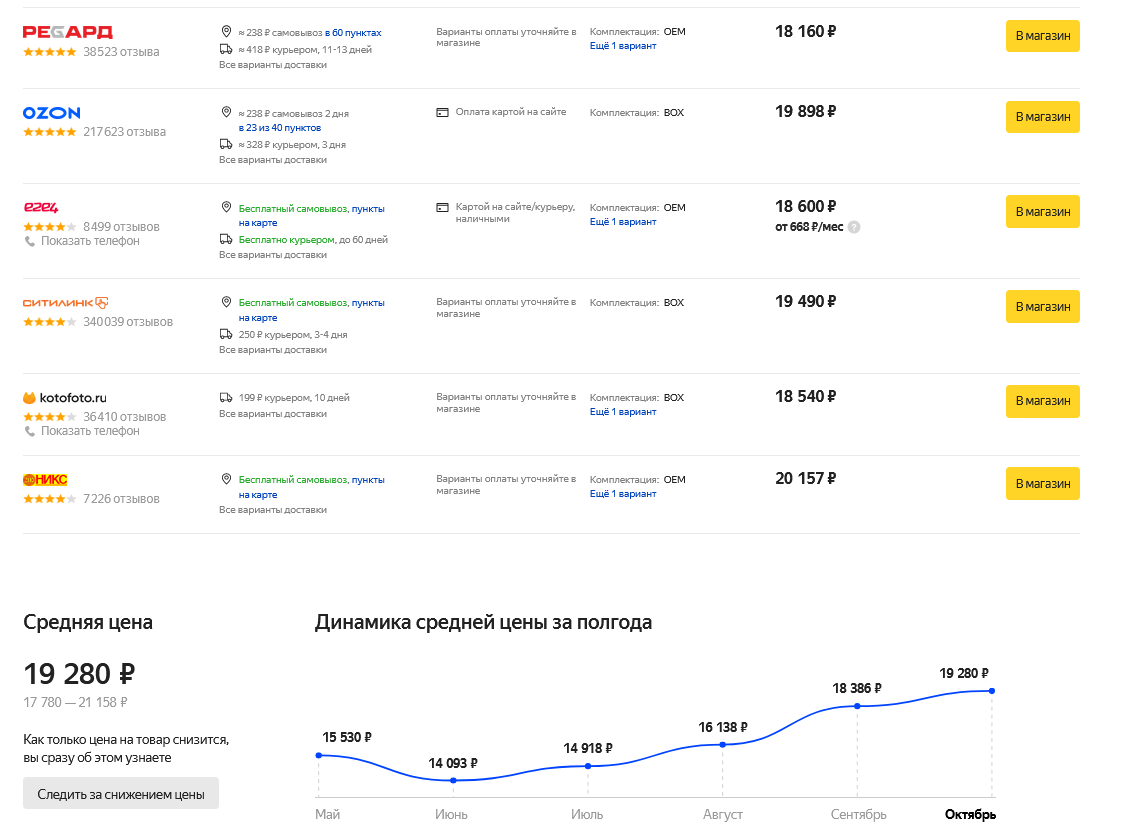Viewport: 1125px width, 829px height.
Task: Click star rating of Ситилинк
Action: tap(50, 322)
